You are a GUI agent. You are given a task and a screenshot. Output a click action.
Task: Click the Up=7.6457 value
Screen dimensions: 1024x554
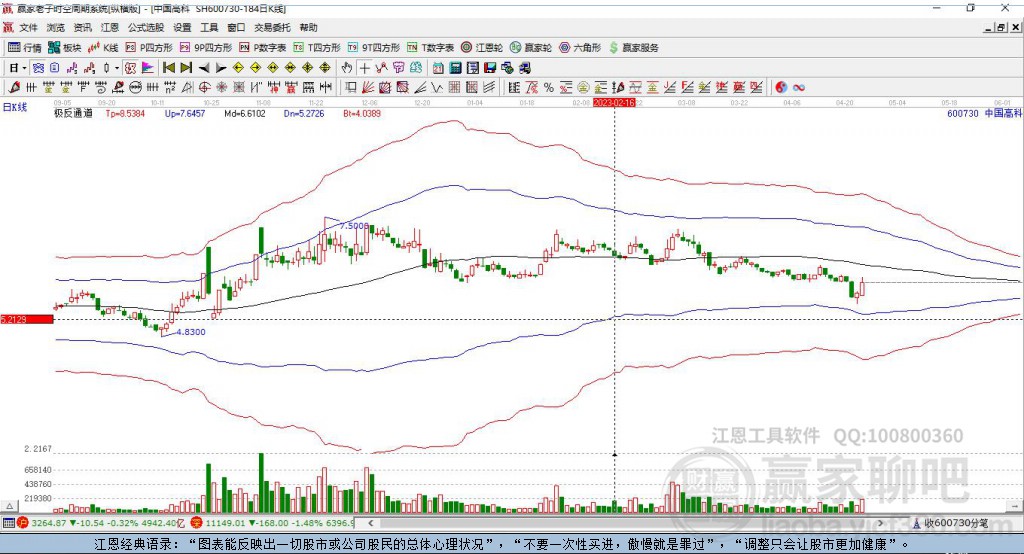coord(185,114)
